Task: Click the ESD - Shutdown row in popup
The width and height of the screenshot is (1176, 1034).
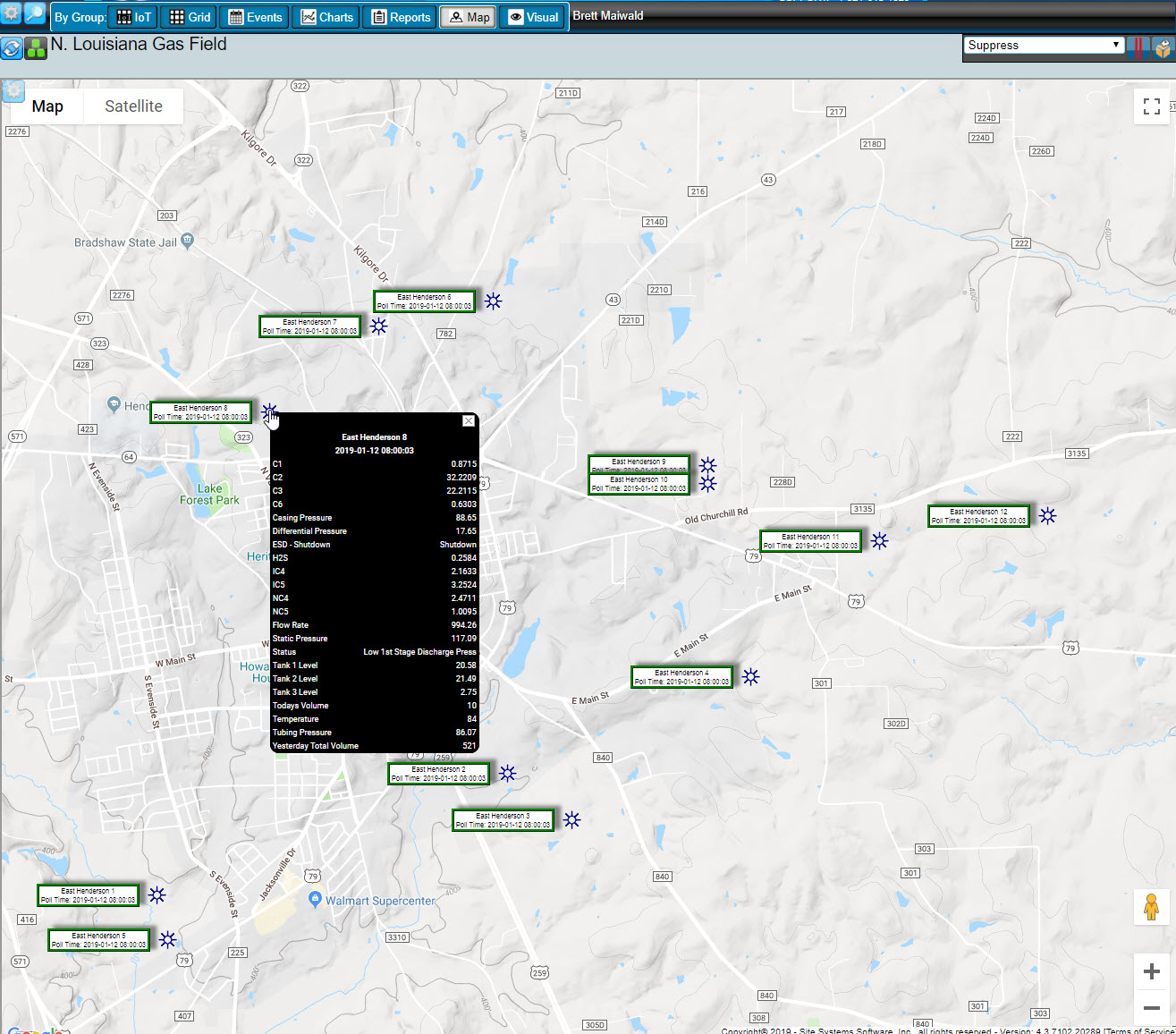Action: (x=375, y=545)
